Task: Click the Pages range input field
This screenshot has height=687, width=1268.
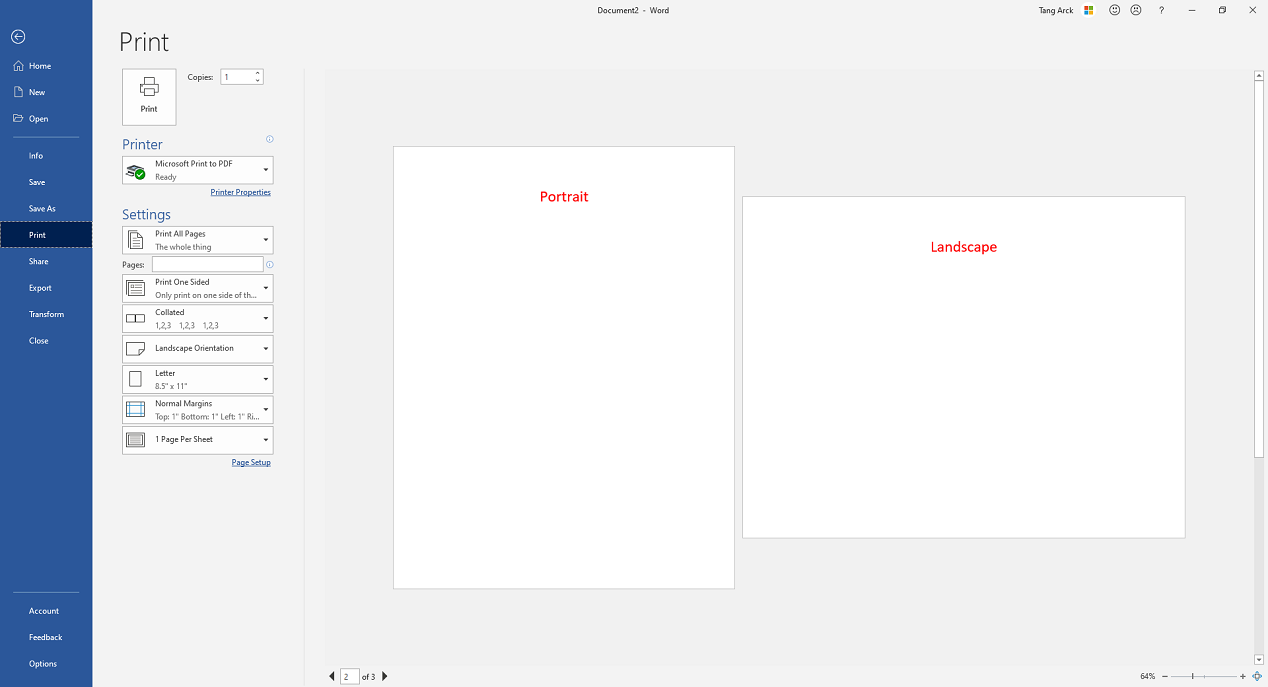Action: tap(207, 265)
